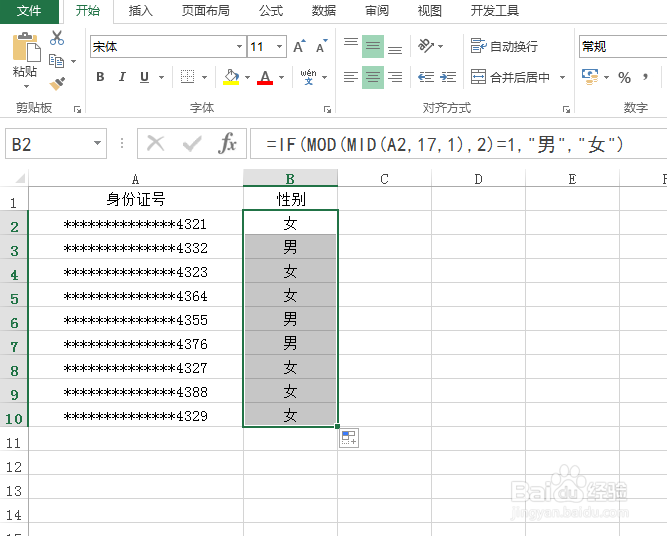Image resolution: width=667 pixels, height=536 pixels.
Task: Click the Increase indent icon
Action: coord(448,77)
